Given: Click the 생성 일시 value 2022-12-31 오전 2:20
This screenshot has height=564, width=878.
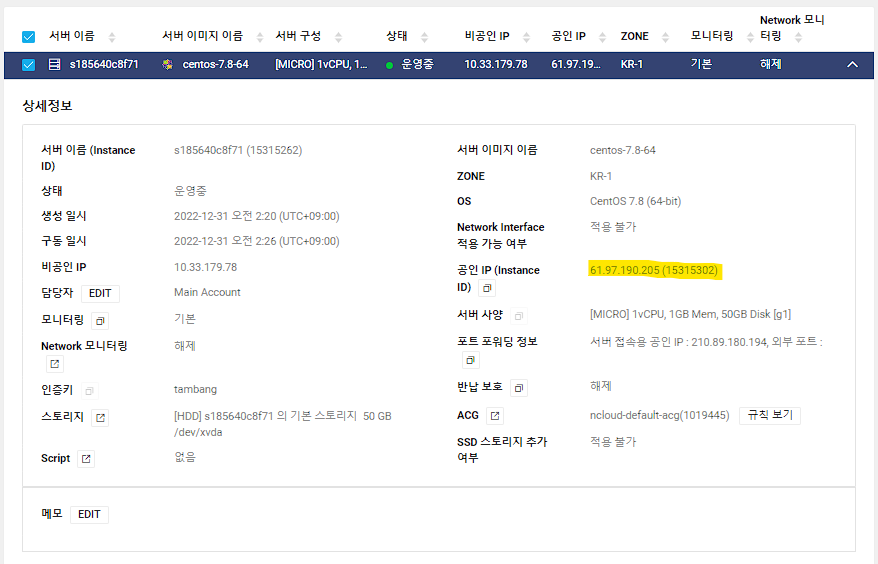Looking at the screenshot, I should click(x=256, y=216).
